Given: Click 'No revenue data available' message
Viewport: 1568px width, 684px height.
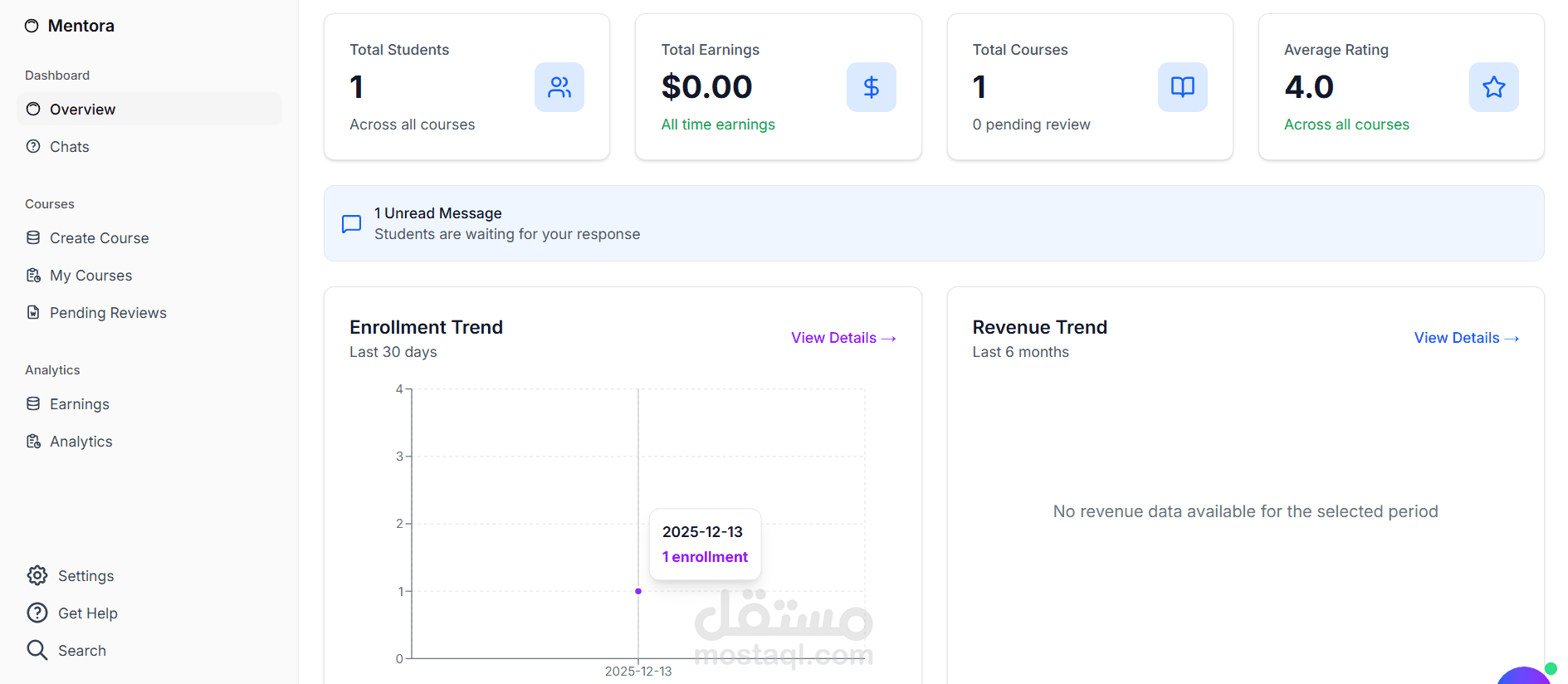Looking at the screenshot, I should coord(1246,511).
